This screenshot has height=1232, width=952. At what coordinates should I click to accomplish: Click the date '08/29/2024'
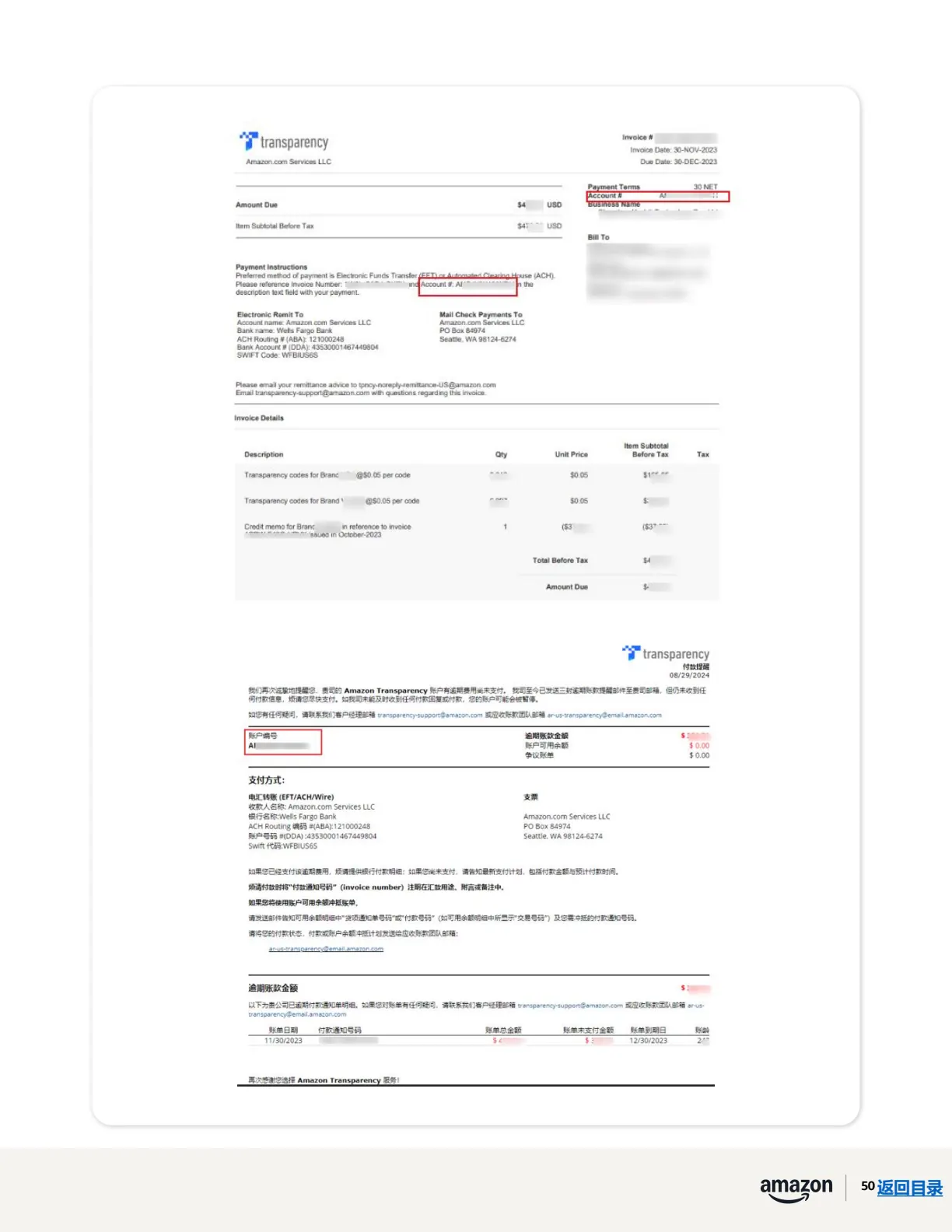coord(689,675)
